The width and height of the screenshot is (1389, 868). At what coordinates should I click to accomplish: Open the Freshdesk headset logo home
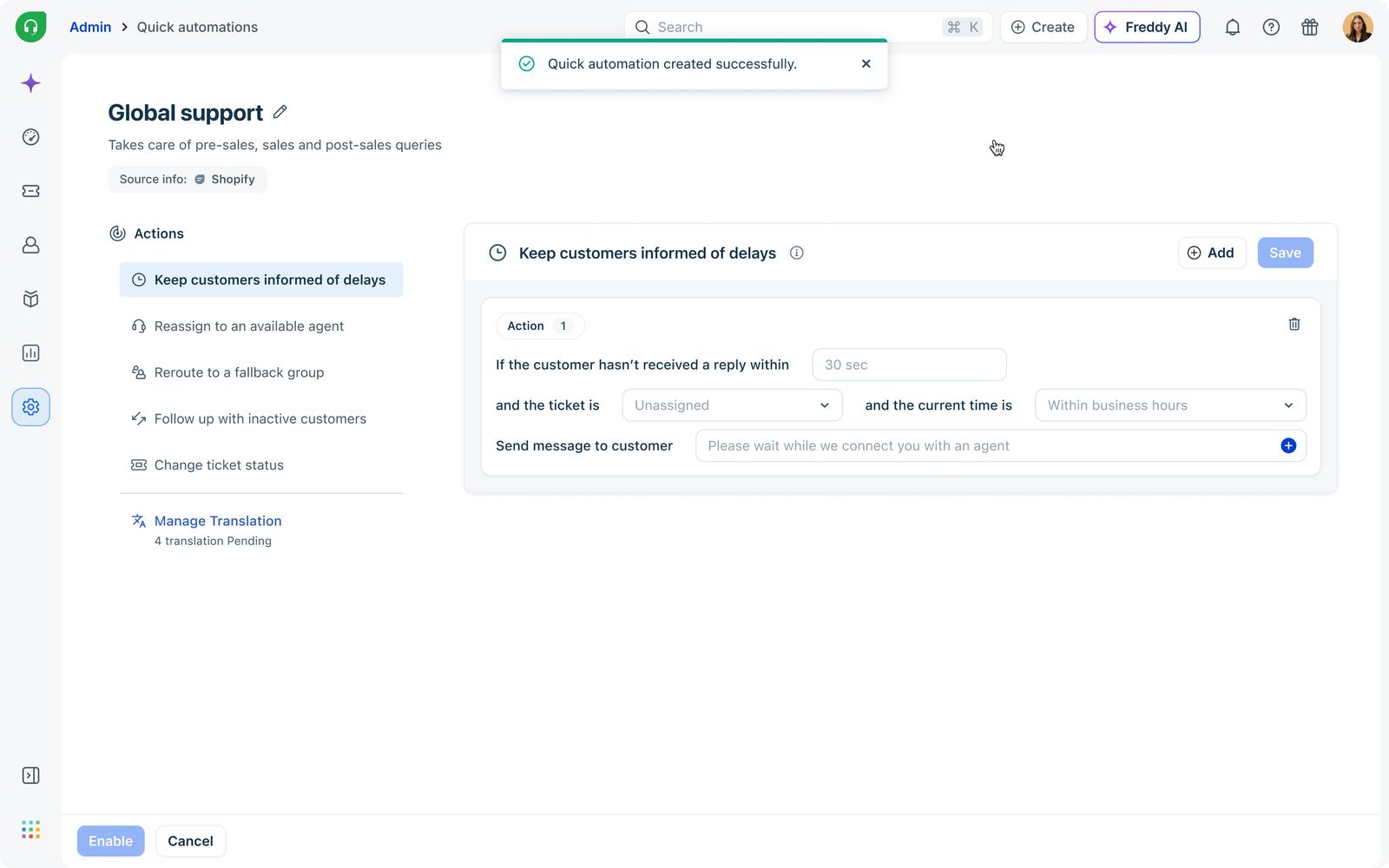[x=30, y=27]
